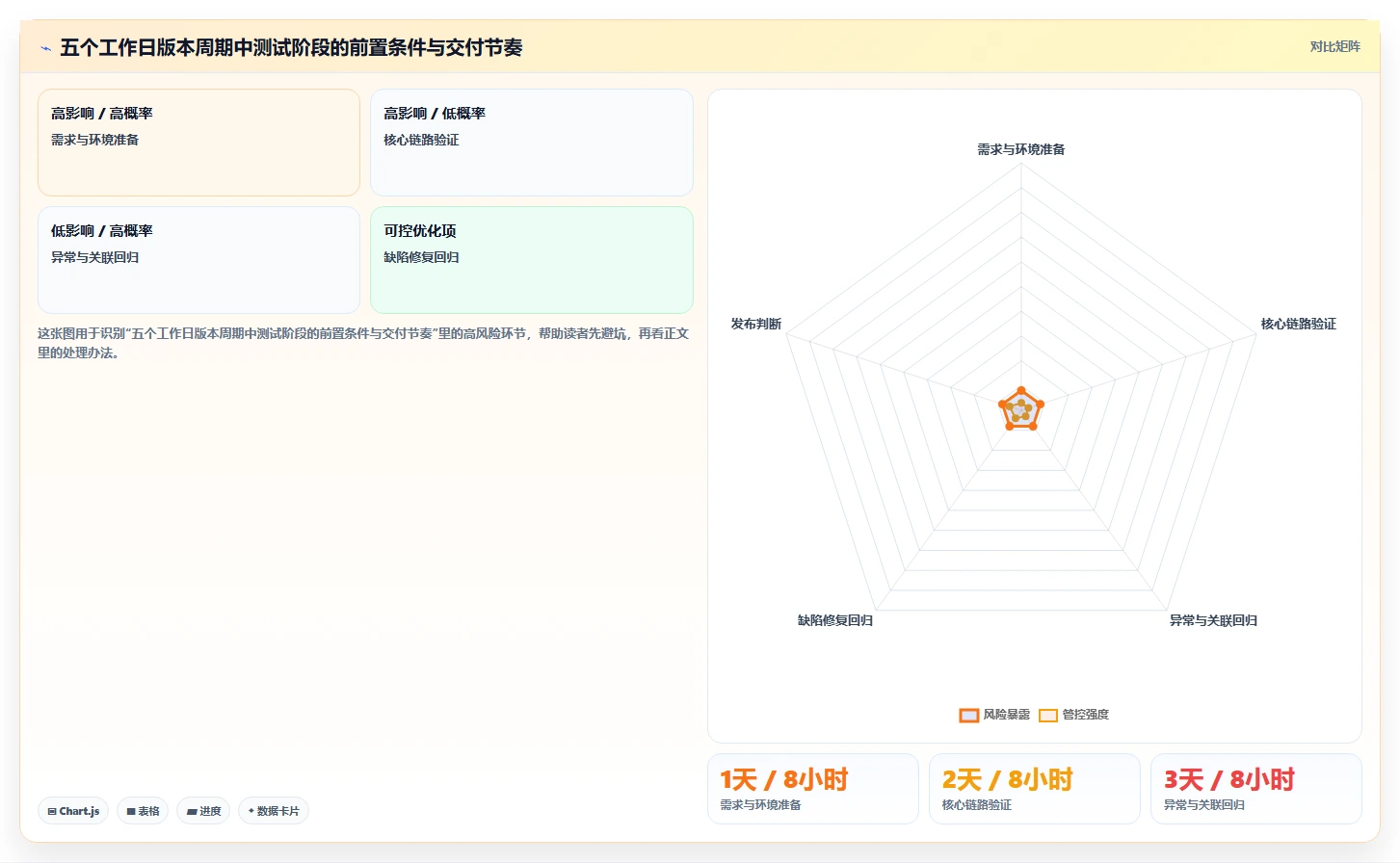Click text 缺陷修复回归 in green card

[x=421, y=257]
